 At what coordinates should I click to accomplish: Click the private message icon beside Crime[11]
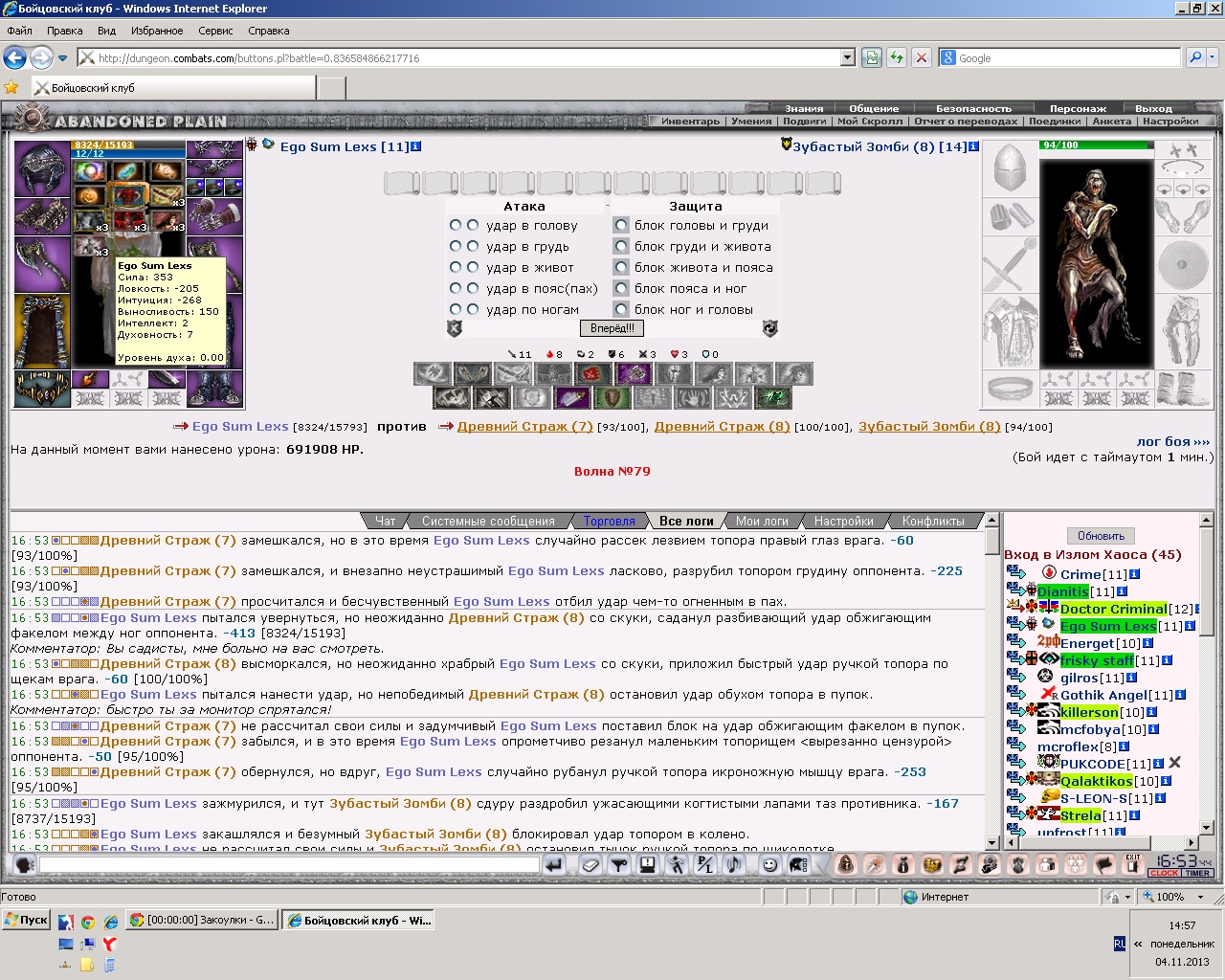click(x=1015, y=573)
